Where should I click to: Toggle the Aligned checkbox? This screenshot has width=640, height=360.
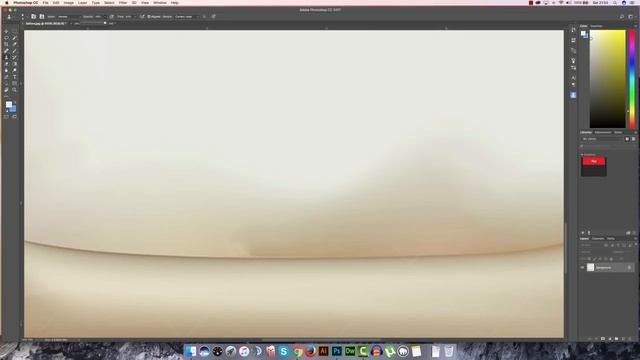tap(149, 17)
